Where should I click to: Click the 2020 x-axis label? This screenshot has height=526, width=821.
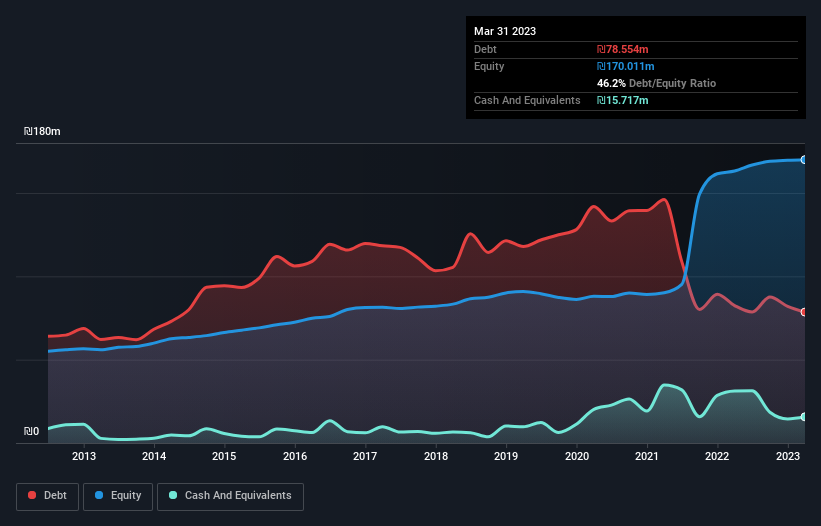576,456
